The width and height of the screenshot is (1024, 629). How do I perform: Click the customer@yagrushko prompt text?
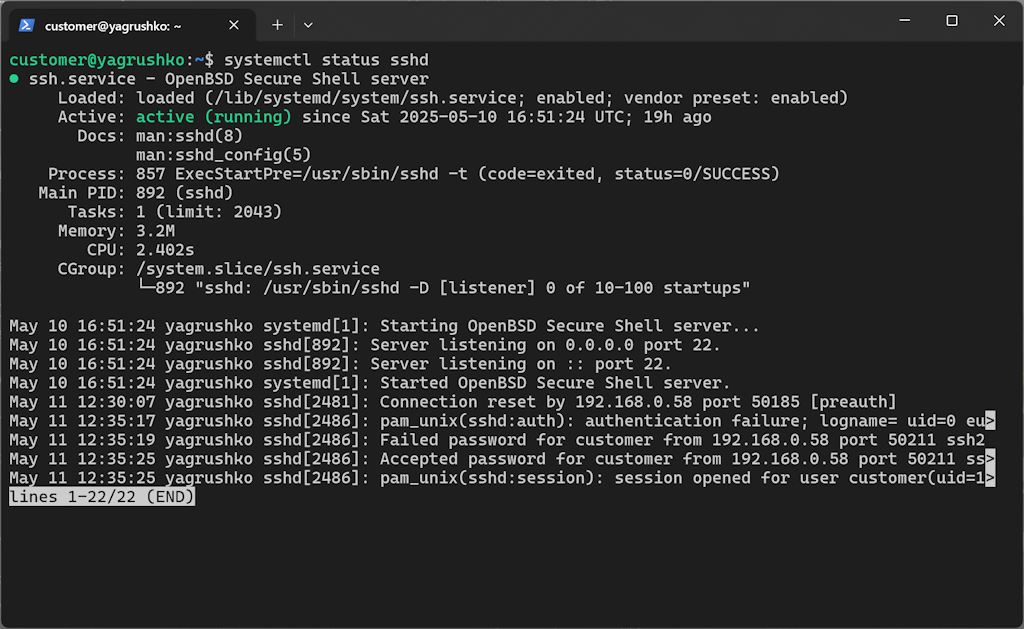coord(97,60)
